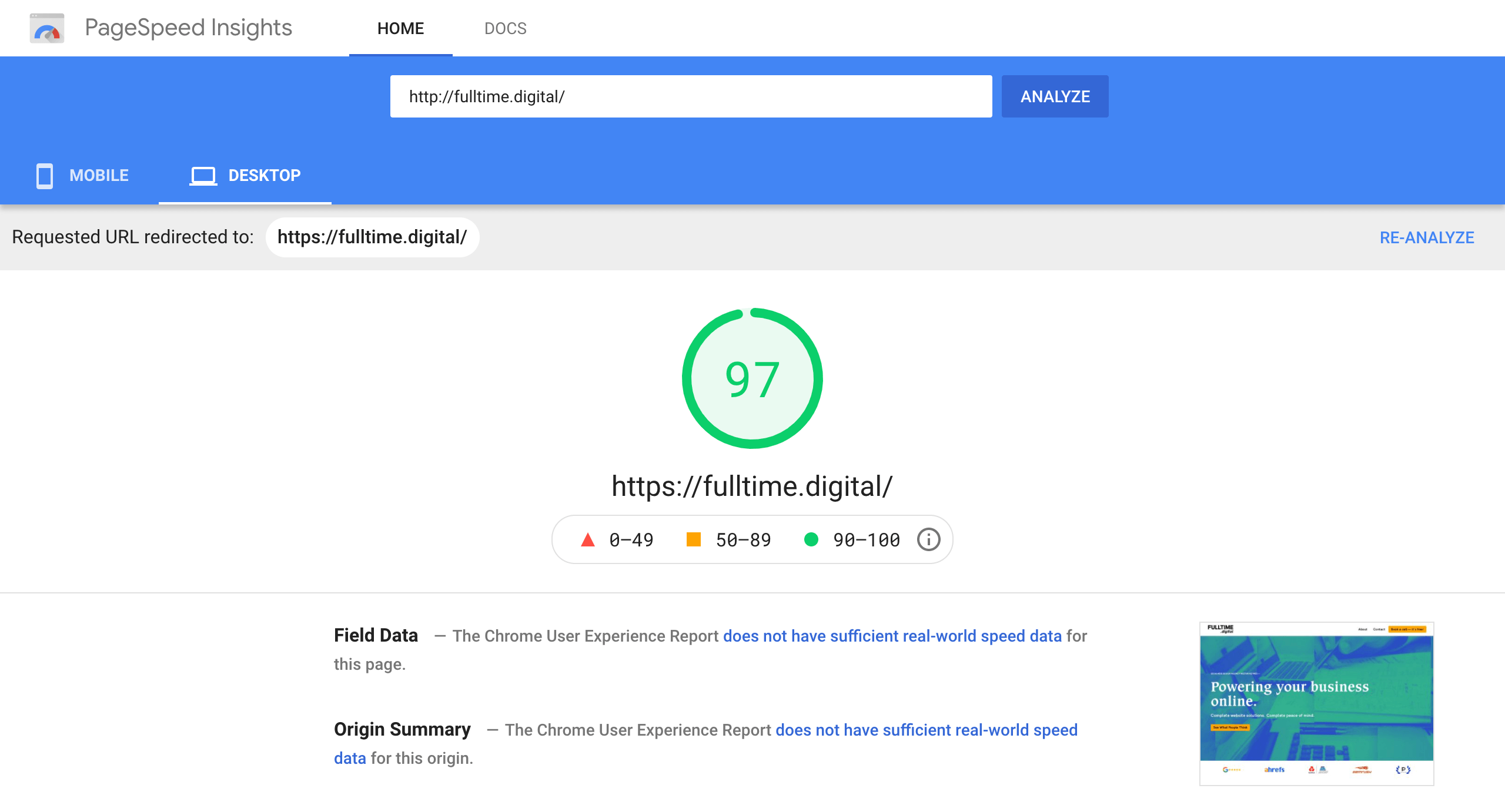
Task: Click the mobile phone icon
Action: pyautogui.click(x=45, y=176)
